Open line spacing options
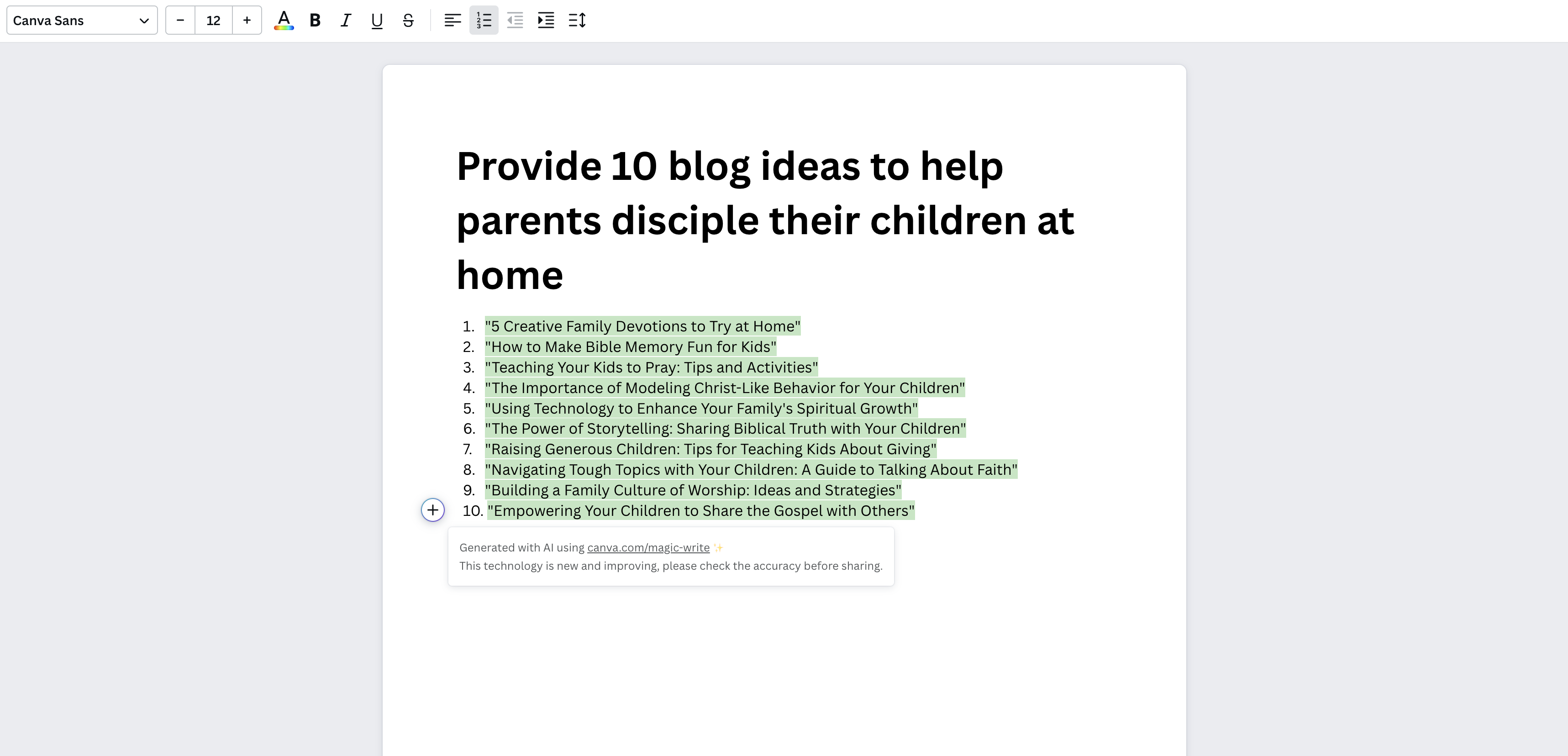The height and width of the screenshot is (756, 1568). [x=577, y=20]
